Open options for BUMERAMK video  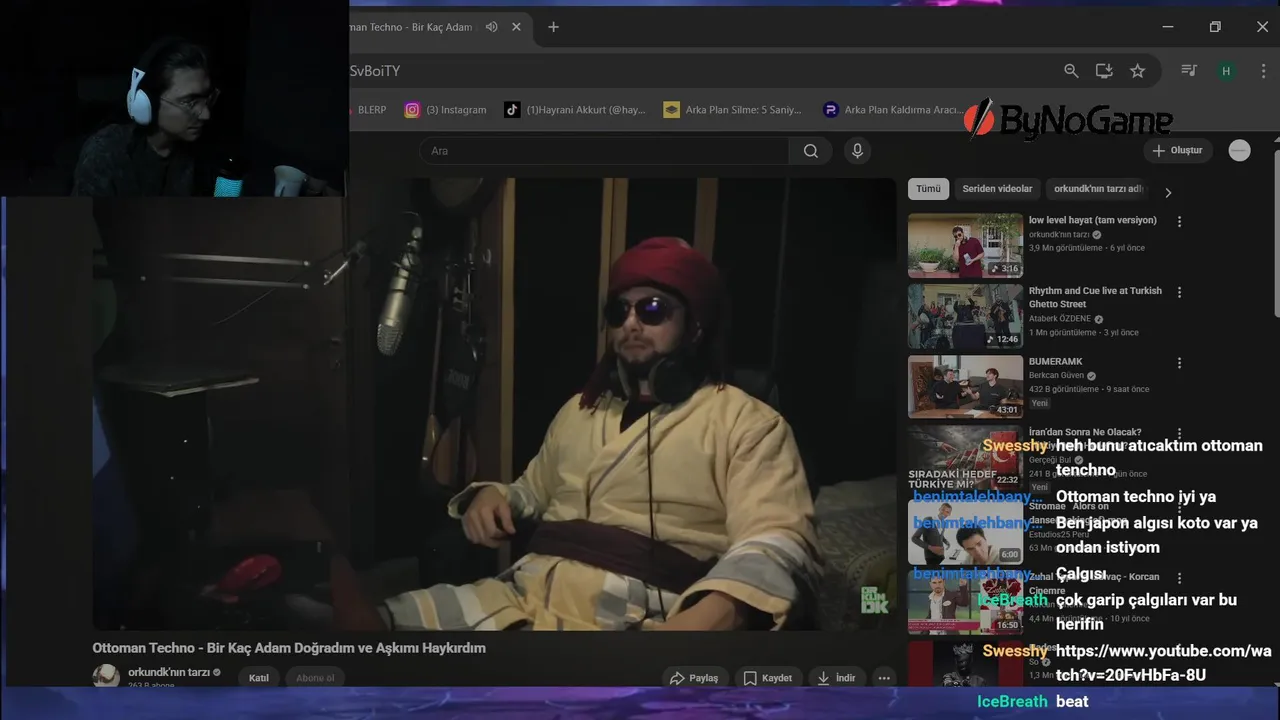[x=1180, y=364]
